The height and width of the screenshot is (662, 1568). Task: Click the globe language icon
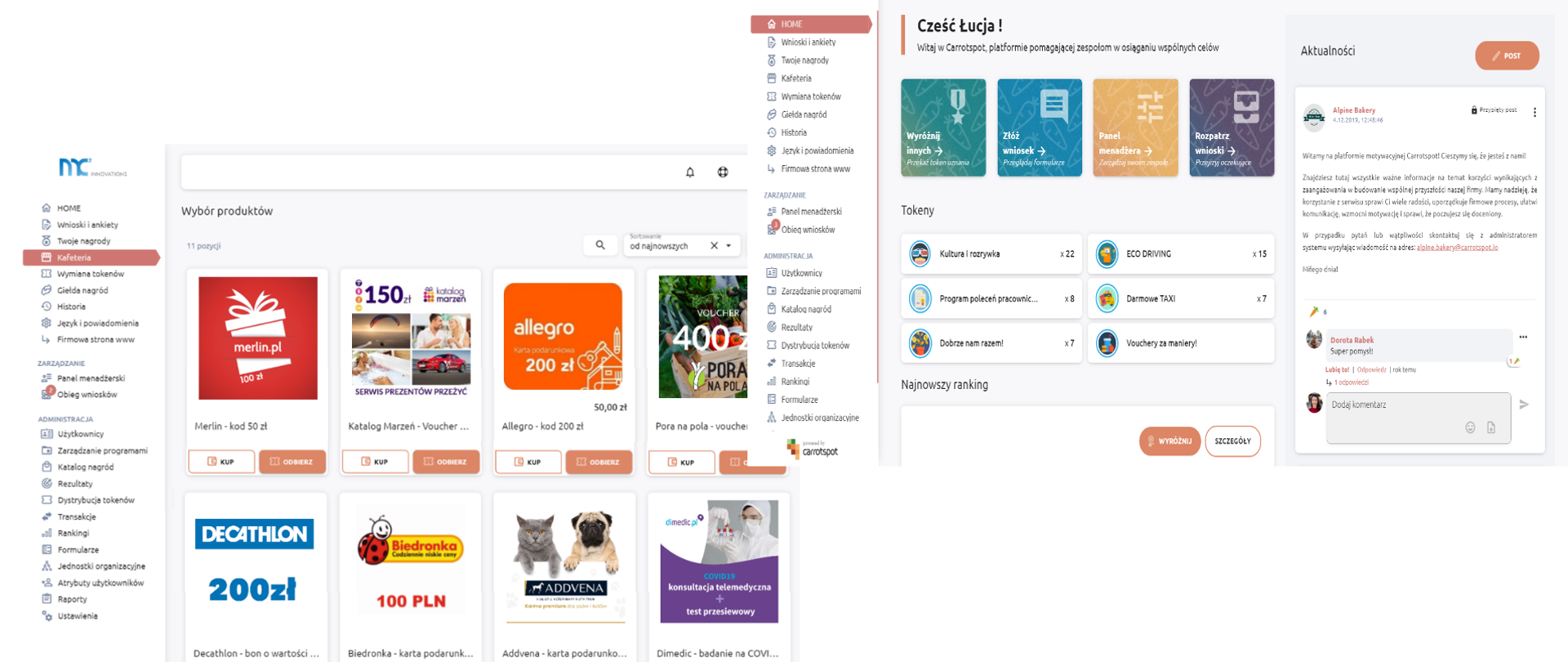[x=723, y=172]
